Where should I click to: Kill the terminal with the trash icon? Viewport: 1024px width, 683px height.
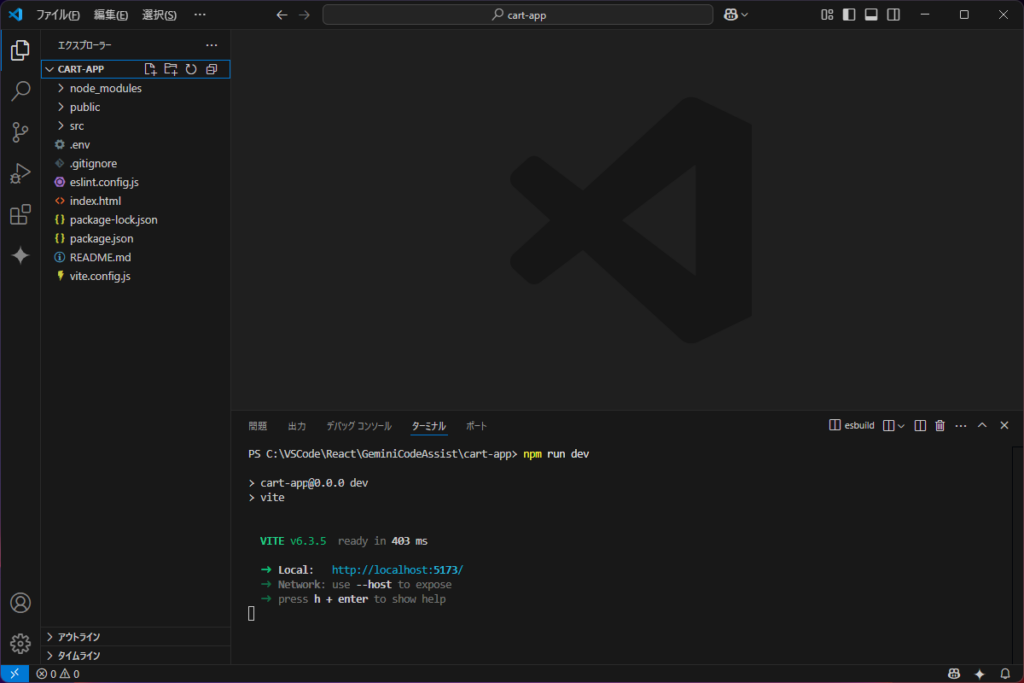point(940,426)
